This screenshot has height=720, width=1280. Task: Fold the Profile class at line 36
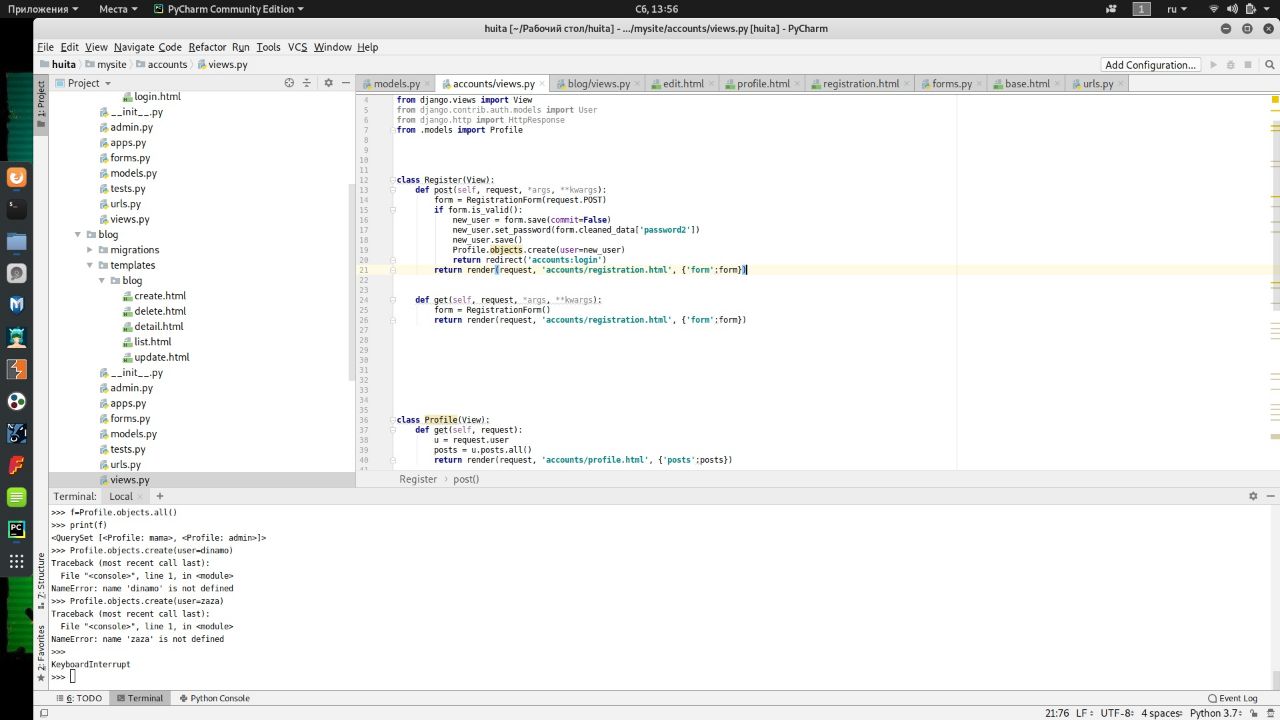[x=392, y=420]
